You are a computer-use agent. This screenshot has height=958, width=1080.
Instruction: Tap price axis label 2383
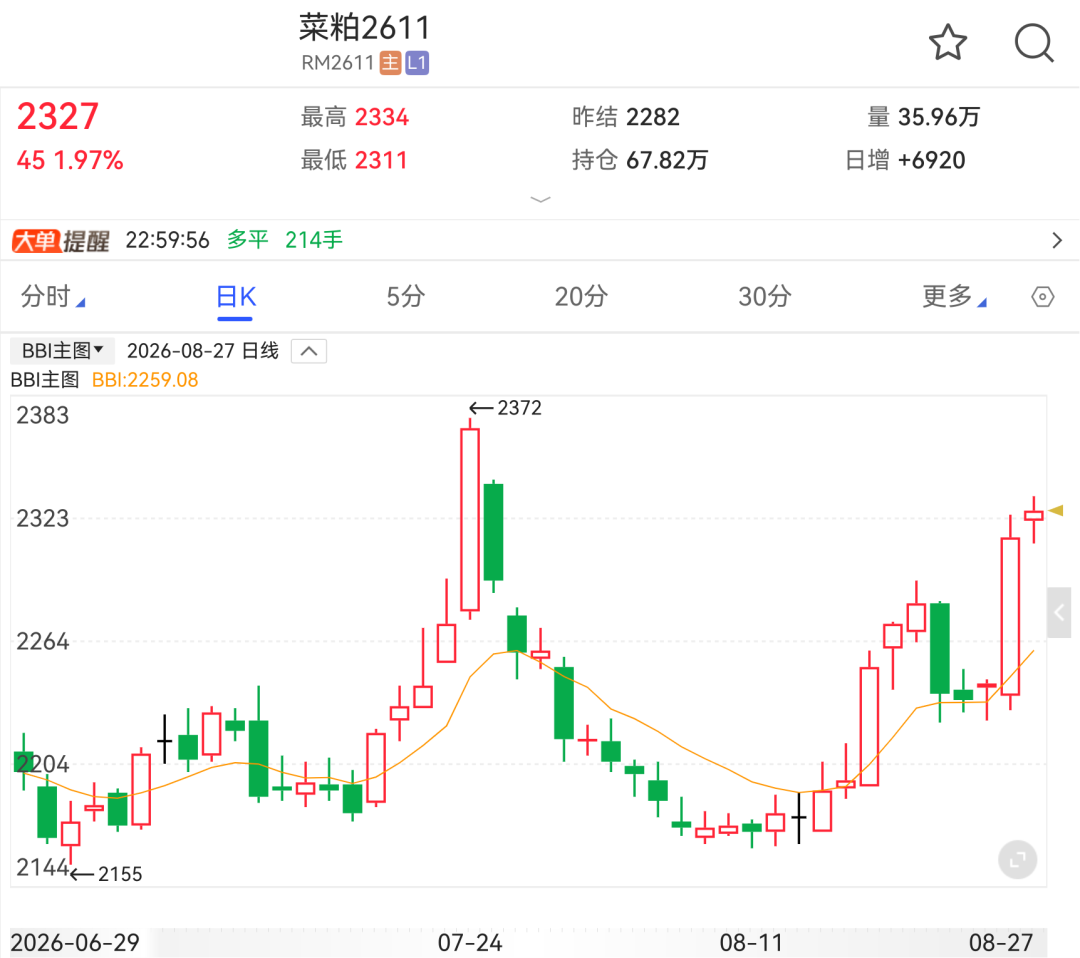pos(43,415)
